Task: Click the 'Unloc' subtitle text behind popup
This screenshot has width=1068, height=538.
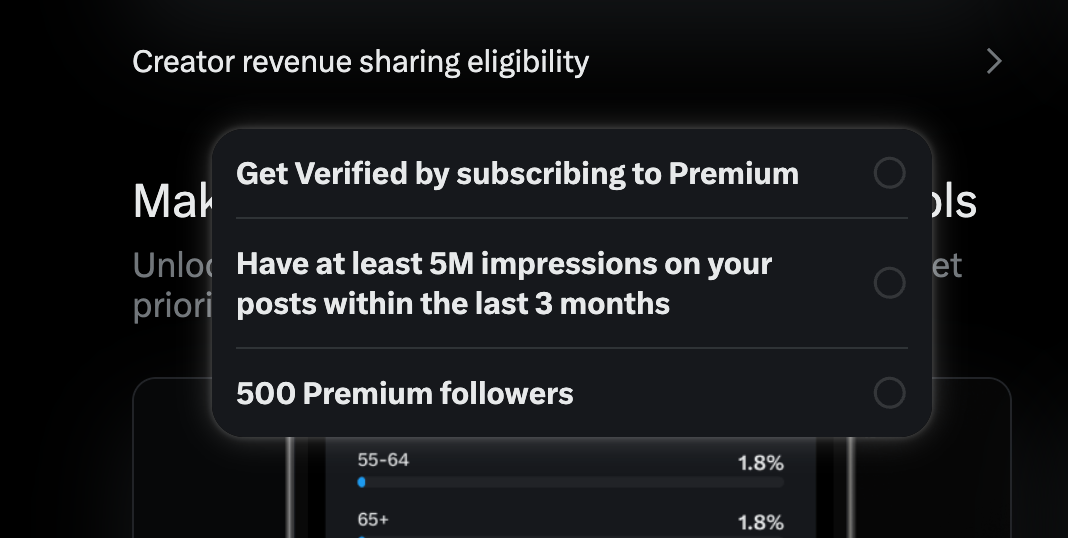Action: [x=172, y=266]
